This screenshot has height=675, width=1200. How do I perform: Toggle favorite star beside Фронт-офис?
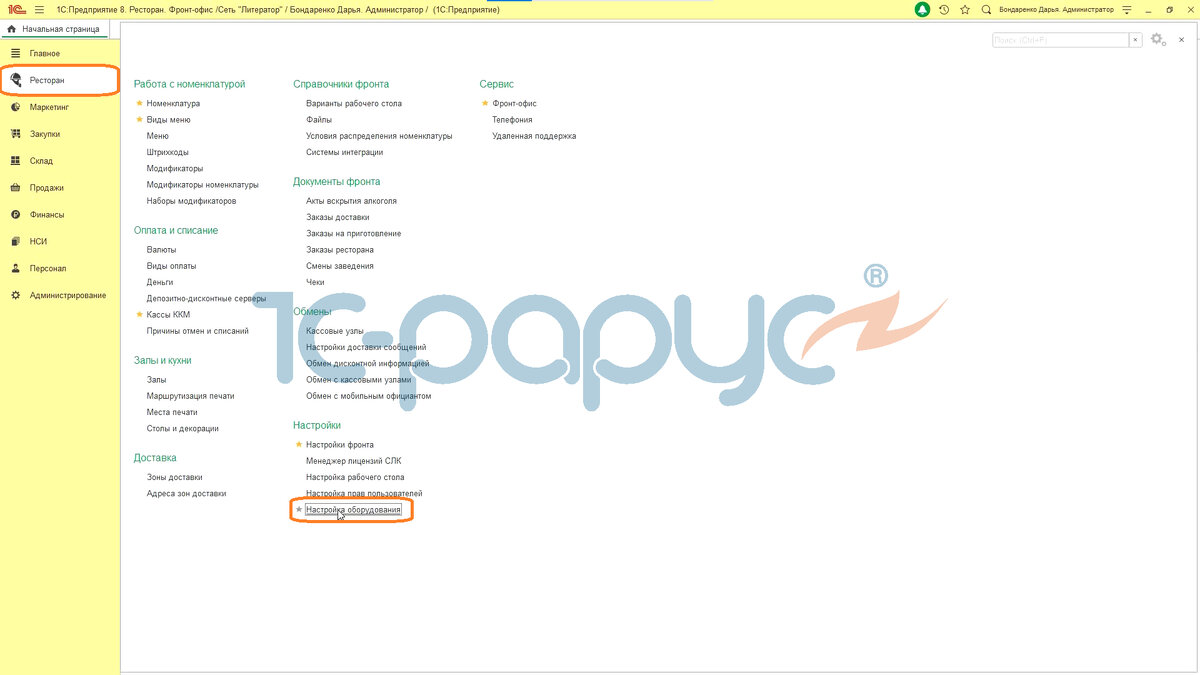(x=485, y=103)
